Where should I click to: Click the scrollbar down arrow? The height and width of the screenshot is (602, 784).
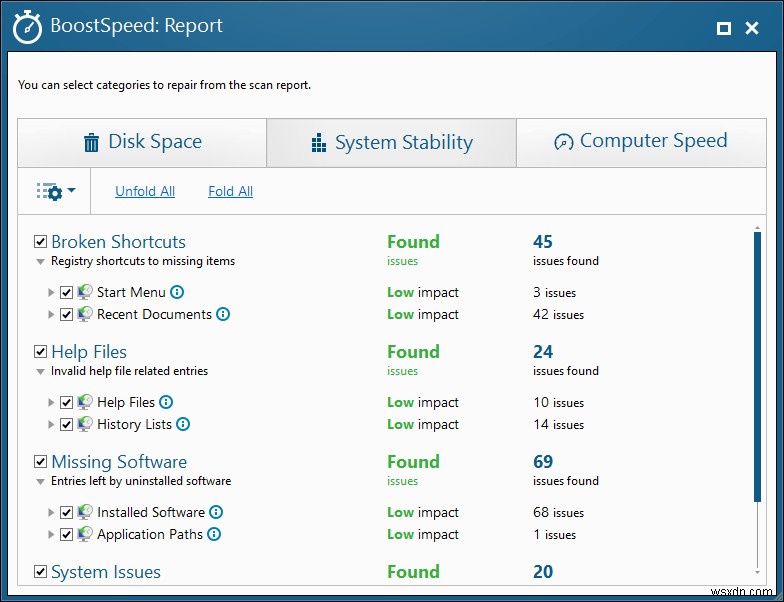pos(758,572)
